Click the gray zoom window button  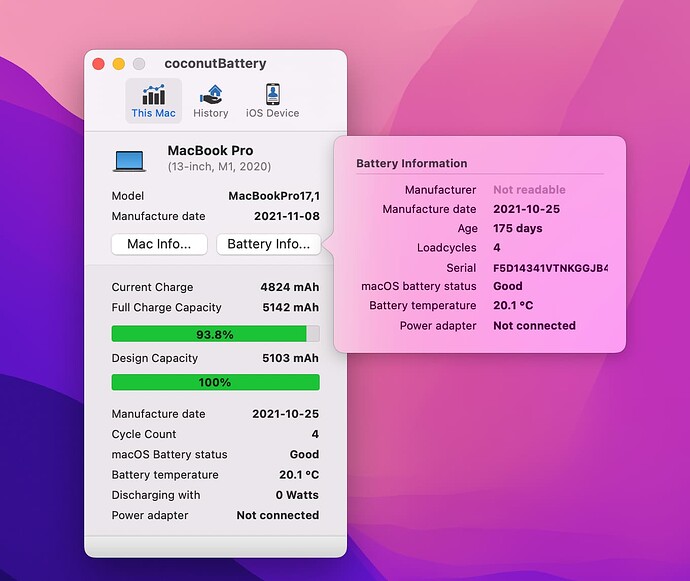(139, 64)
